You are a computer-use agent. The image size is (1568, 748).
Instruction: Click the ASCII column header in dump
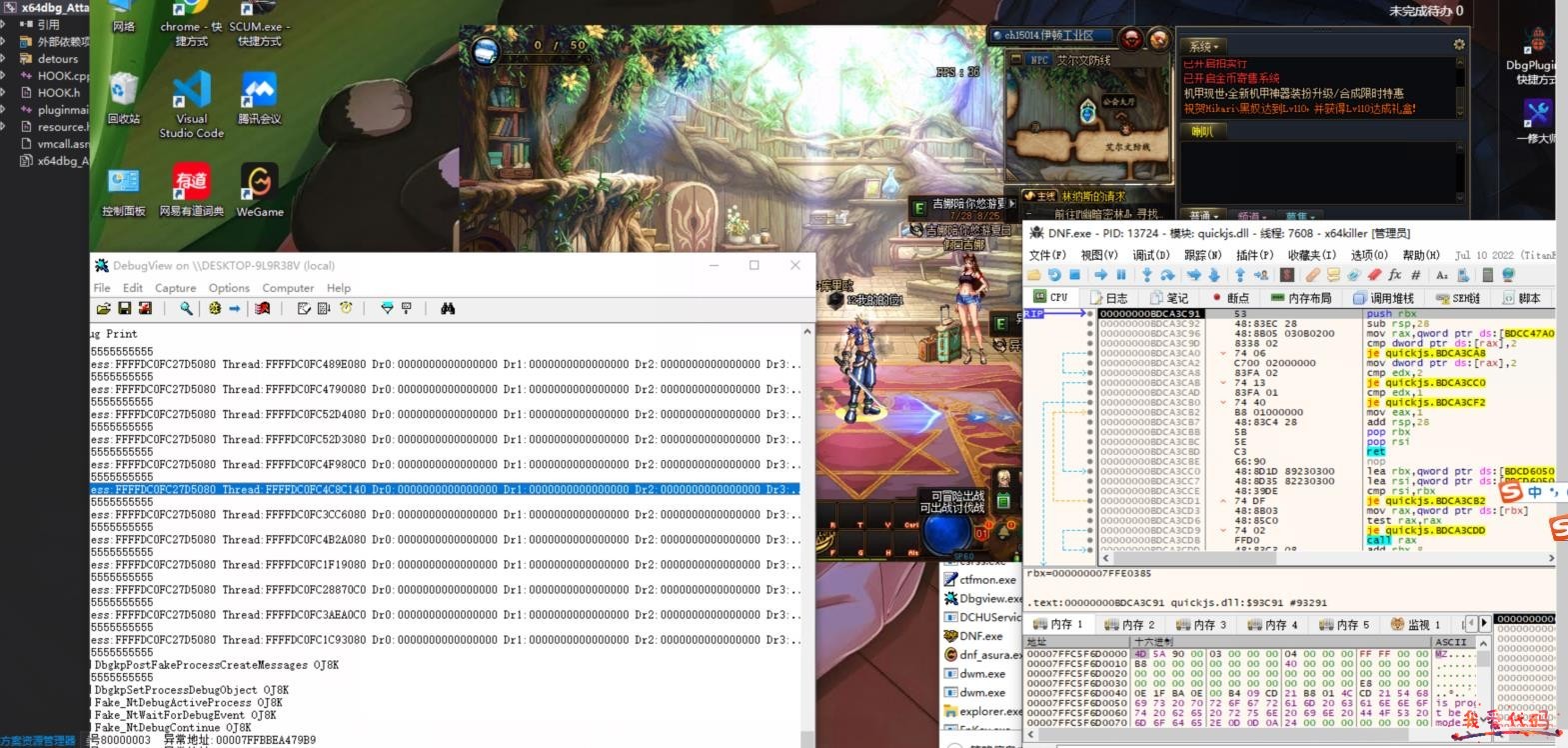(x=1451, y=642)
